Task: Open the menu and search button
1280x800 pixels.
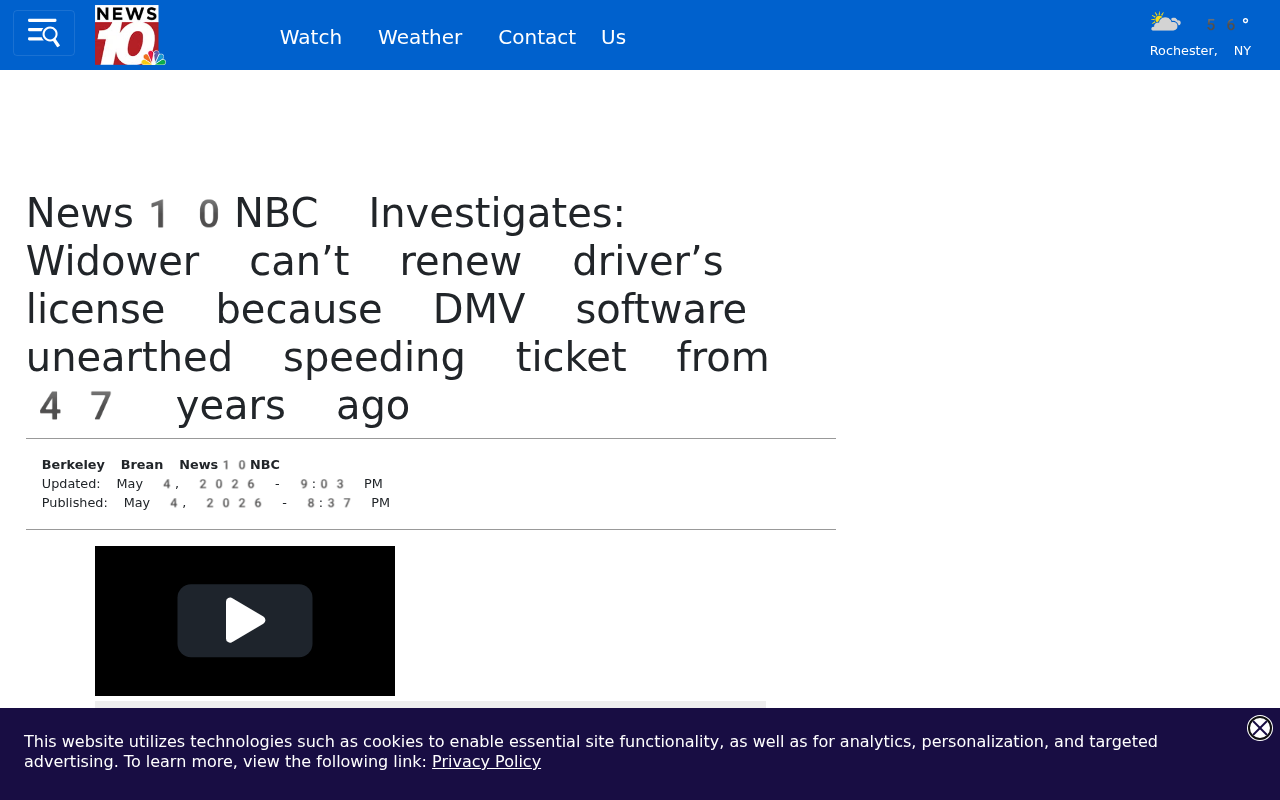Action: point(44,33)
